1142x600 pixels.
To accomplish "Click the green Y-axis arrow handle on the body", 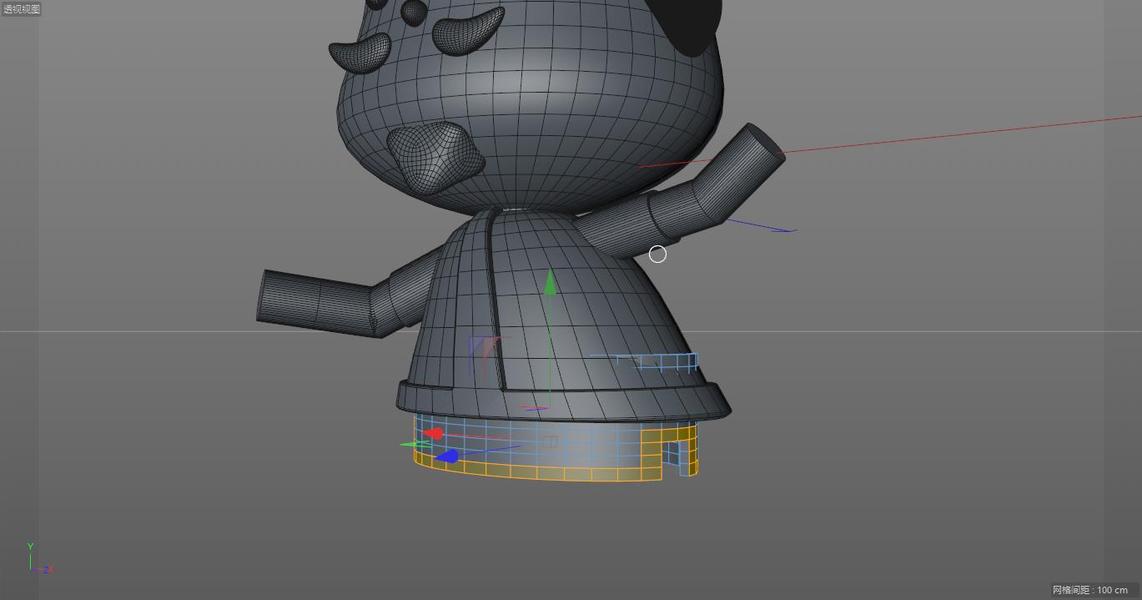I will (x=550, y=282).
